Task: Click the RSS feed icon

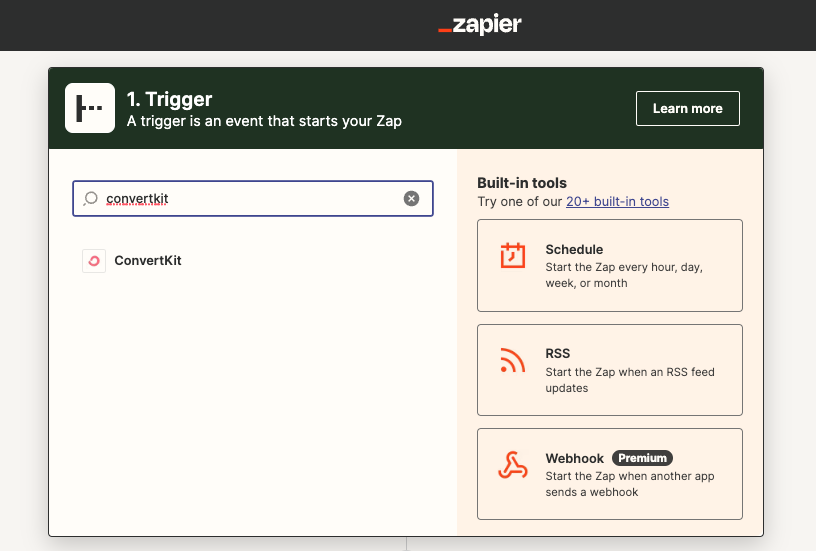Action: click(512, 361)
